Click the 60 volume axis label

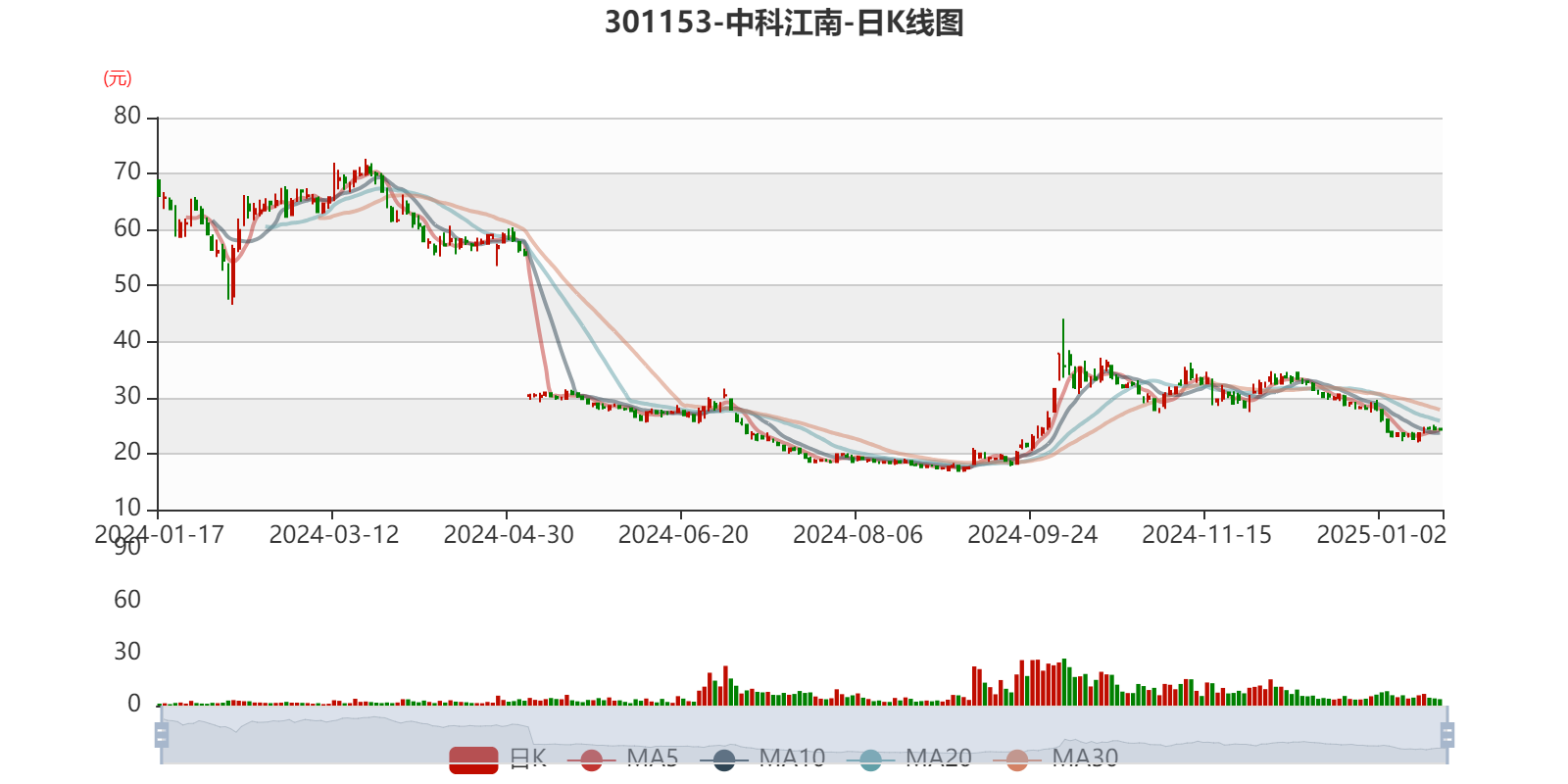click(x=127, y=600)
